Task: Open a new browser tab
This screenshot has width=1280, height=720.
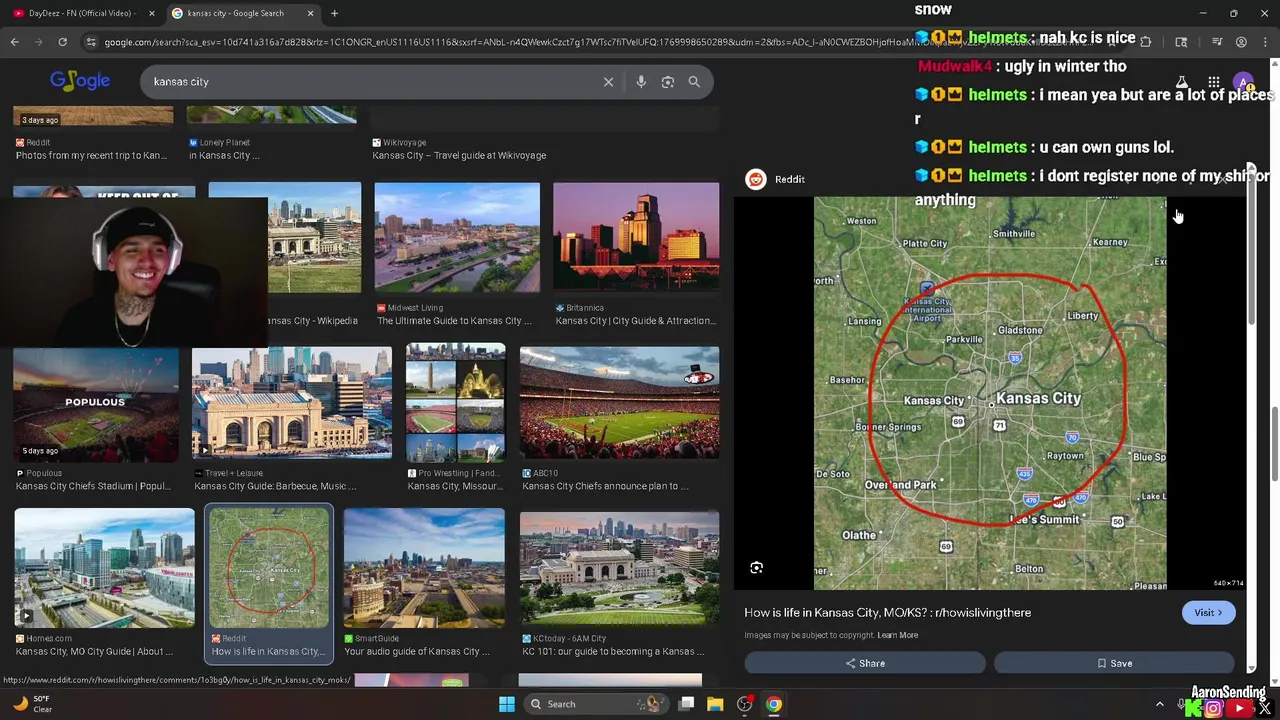Action: (x=334, y=13)
